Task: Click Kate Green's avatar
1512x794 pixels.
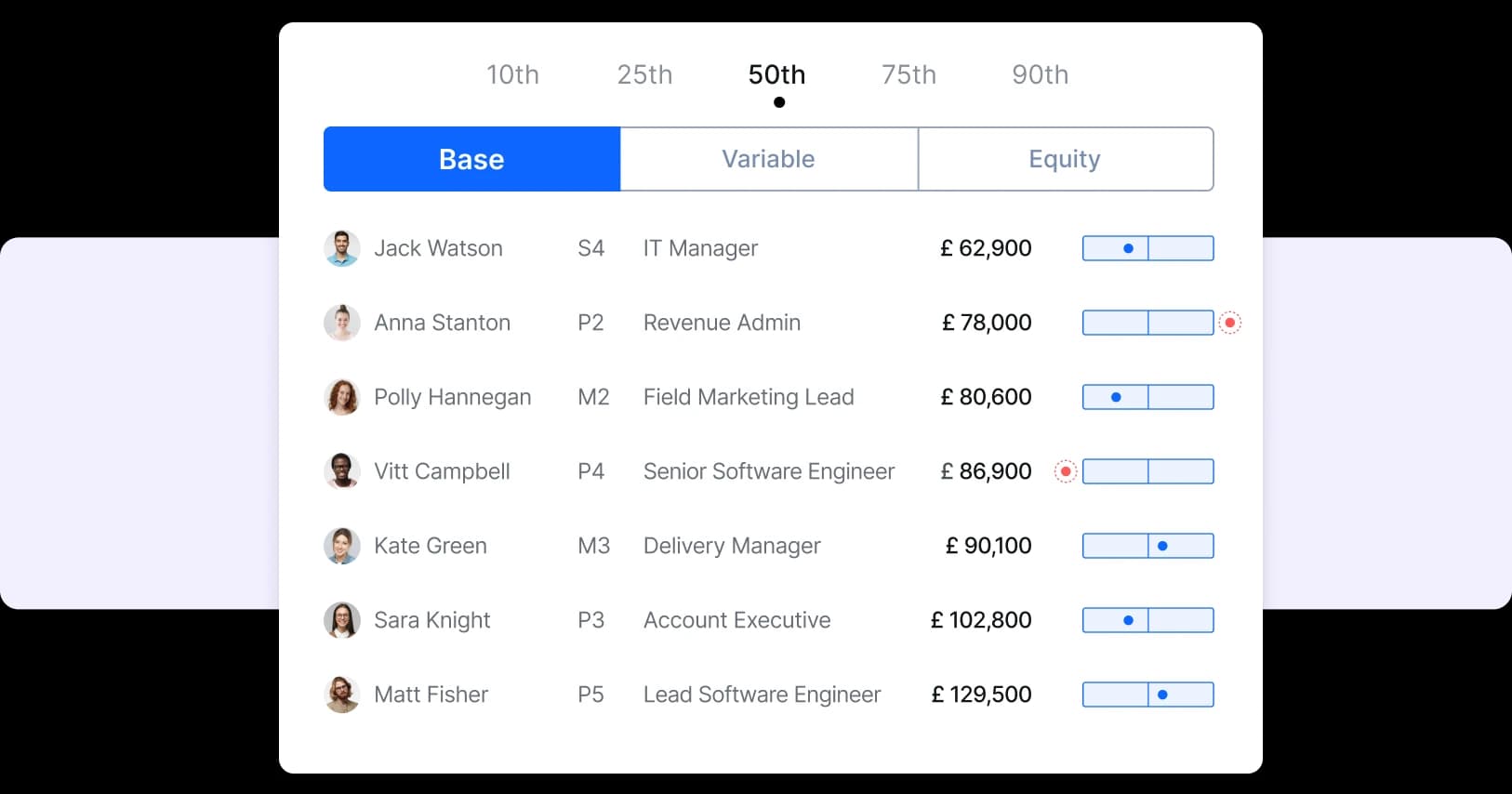Action: pos(341,546)
